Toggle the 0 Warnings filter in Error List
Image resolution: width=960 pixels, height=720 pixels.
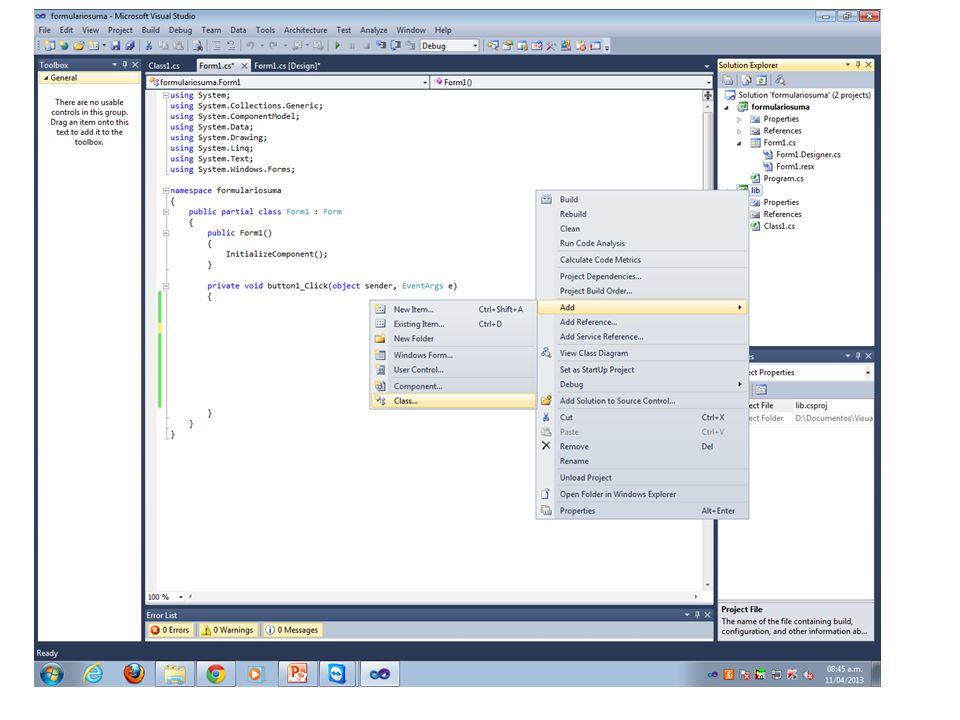(227, 630)
